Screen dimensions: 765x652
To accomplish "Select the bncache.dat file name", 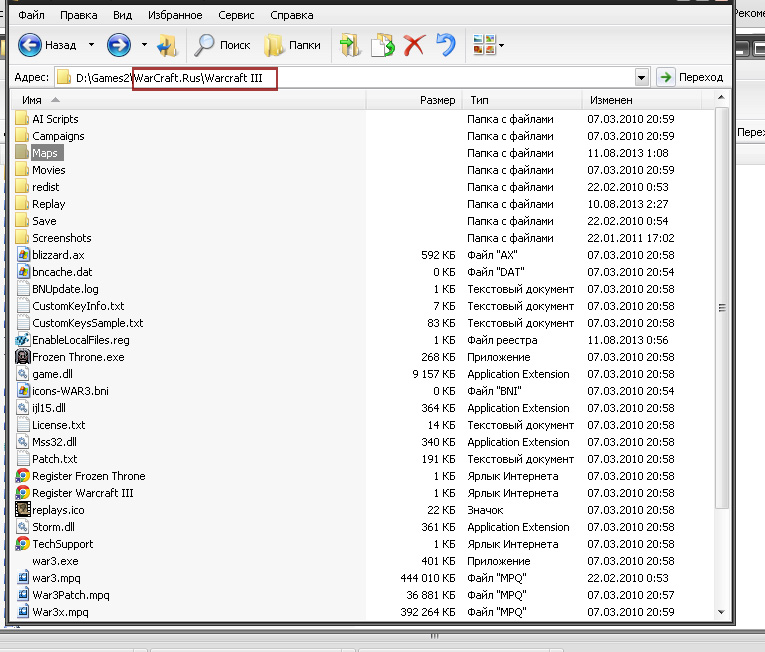I will (62, 272).
